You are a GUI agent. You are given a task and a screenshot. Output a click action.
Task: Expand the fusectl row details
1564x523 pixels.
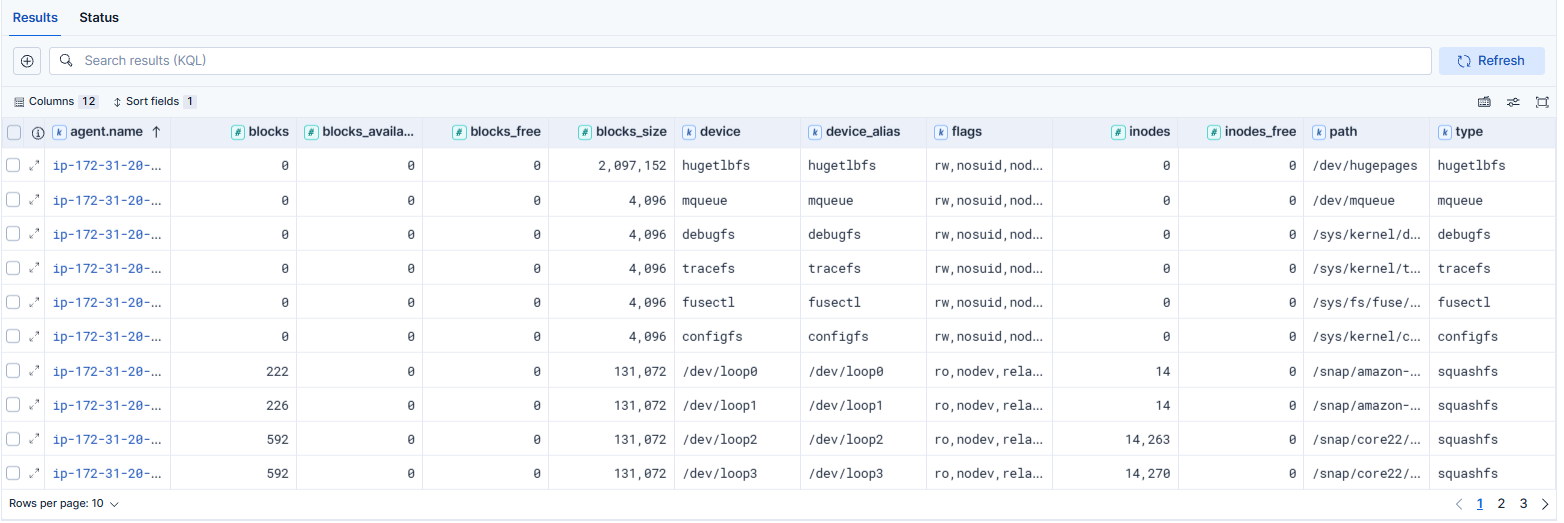(34, 302)
